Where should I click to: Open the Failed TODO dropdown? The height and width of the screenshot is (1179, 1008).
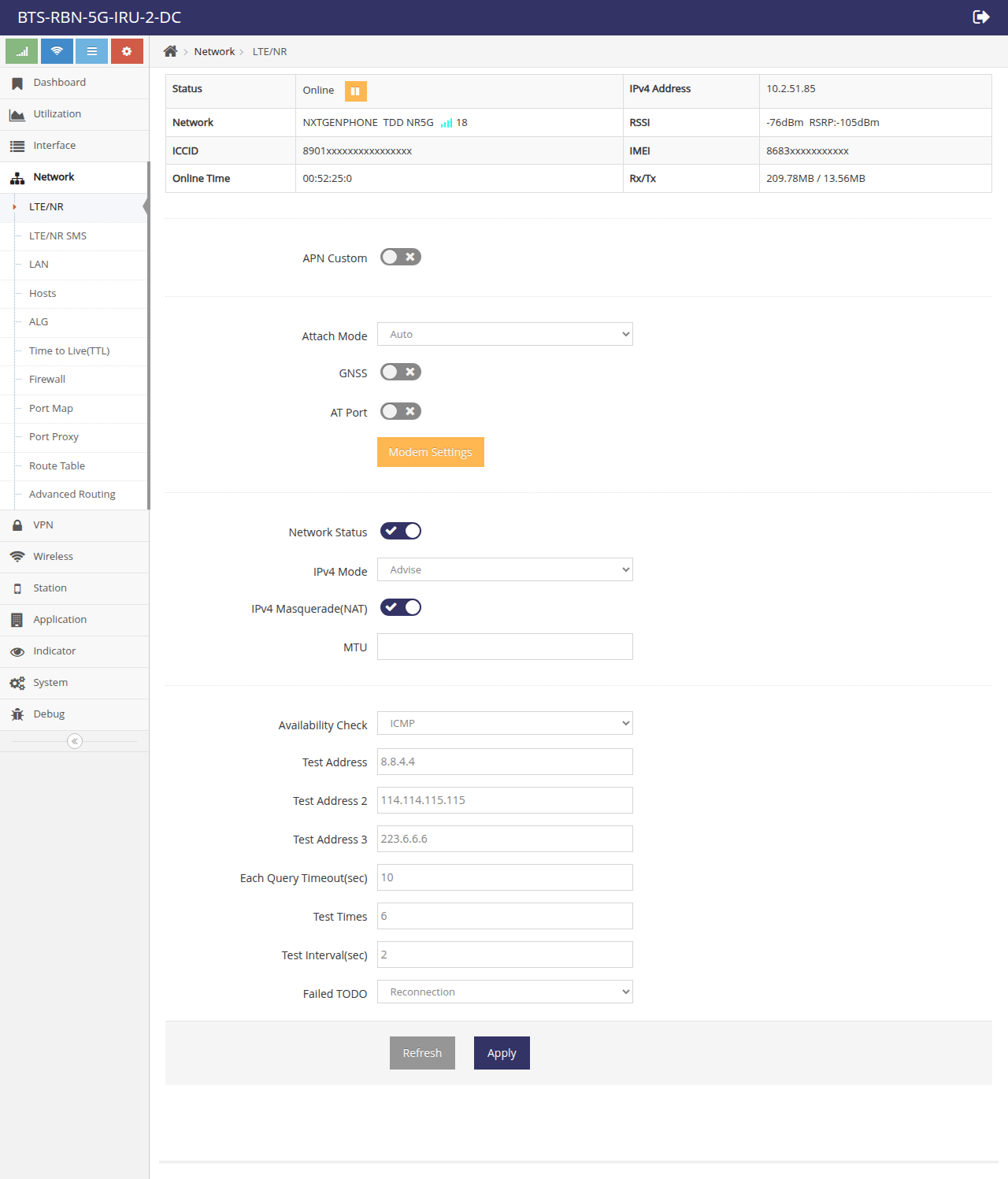pyautogui.click(x=505, y=992)
